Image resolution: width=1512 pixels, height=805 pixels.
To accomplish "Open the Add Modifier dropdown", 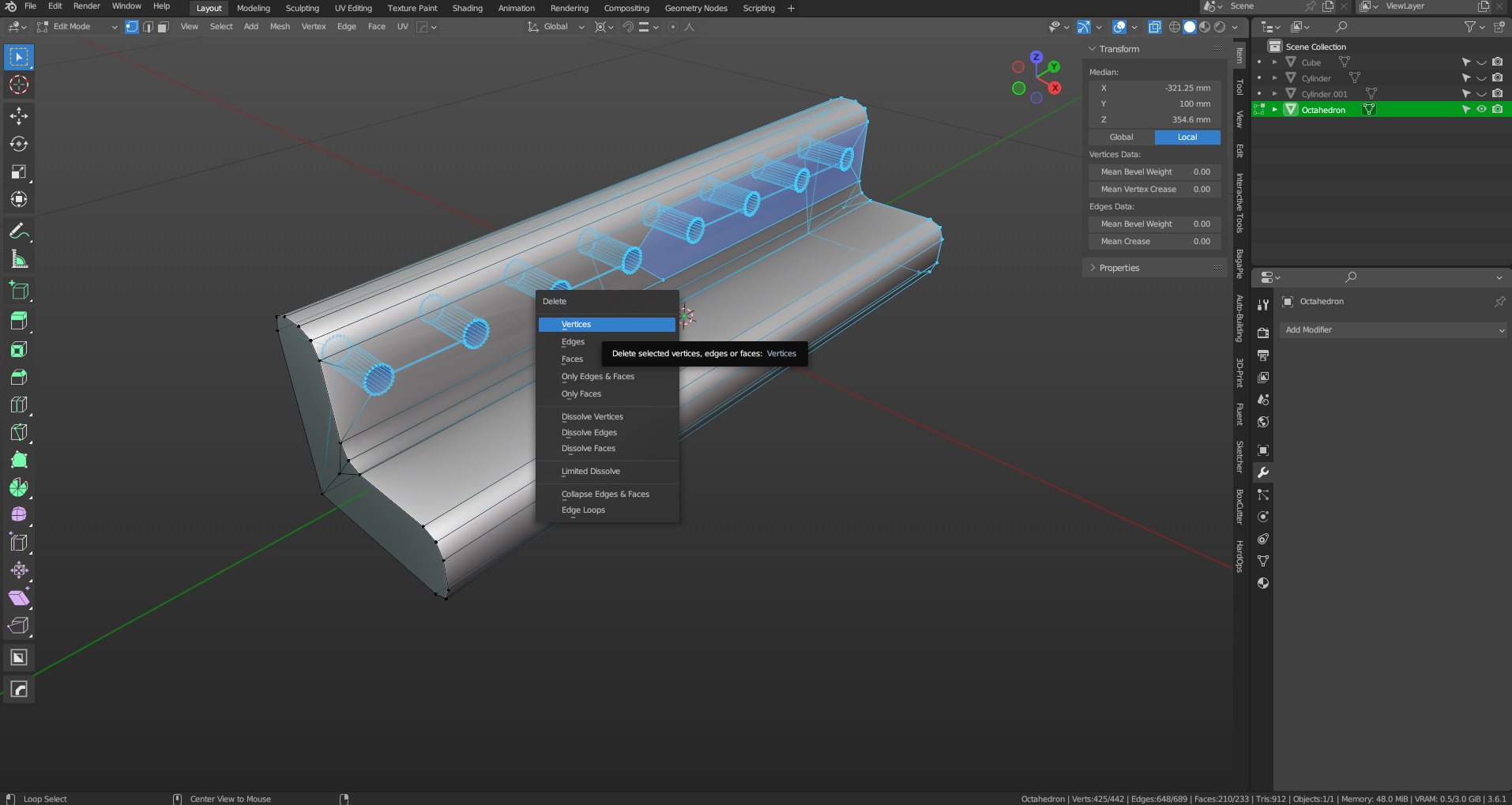I will pos(1394,330).
